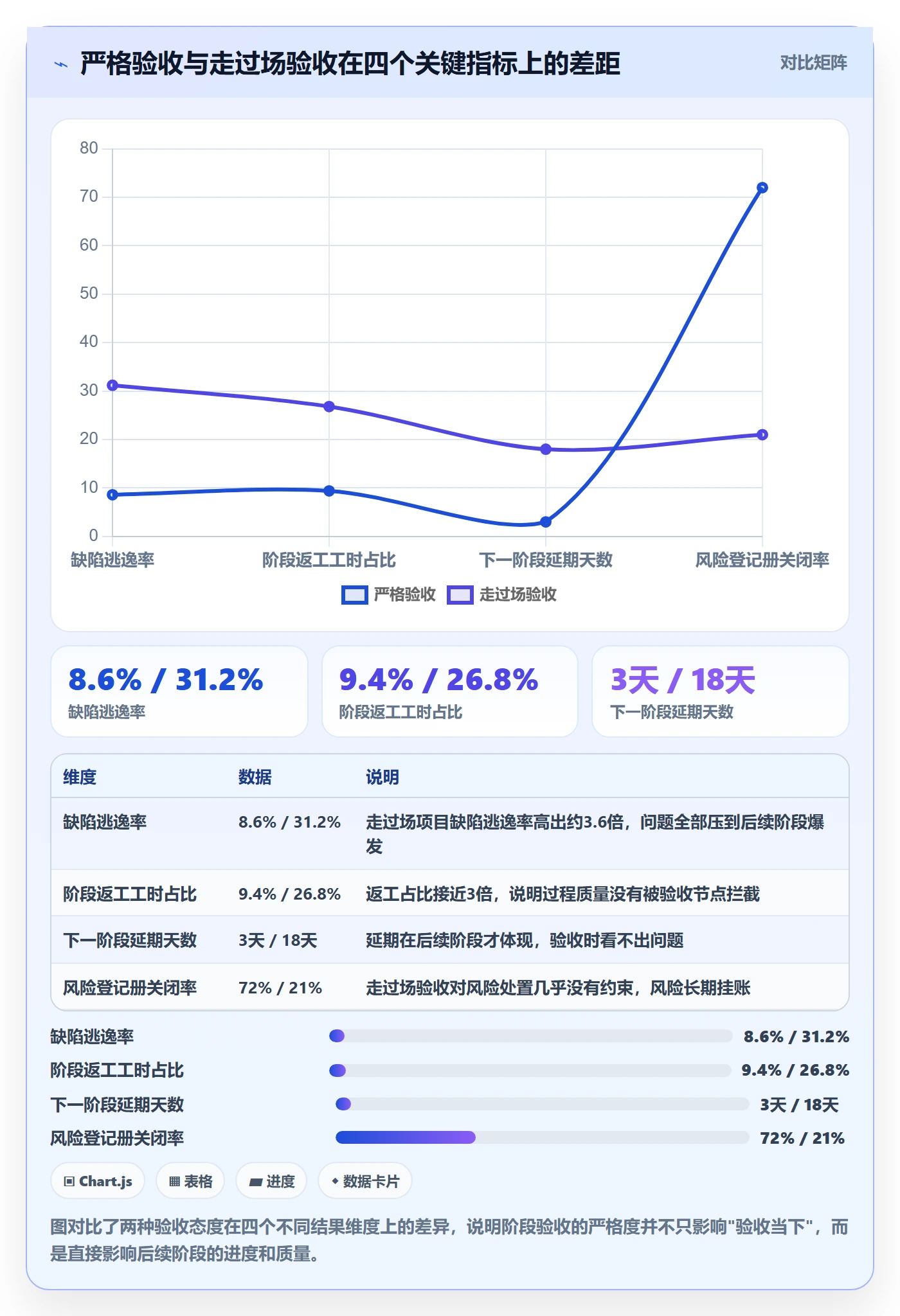Click 严格验收 data point at 下一阶段延期天数
This screenshot has width=900, height=1316.
pos(546,522)
